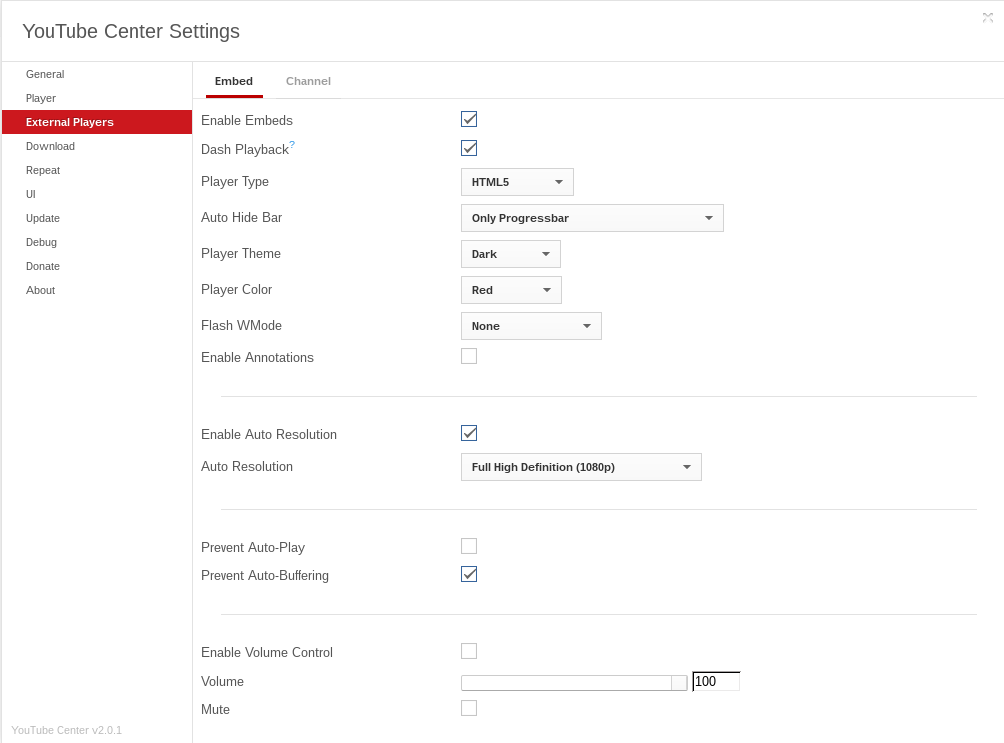This screenshot has height=743, width=1004.
Task: Open the Player Type HTML5 dropdown
Action: (x=517, y=182)
